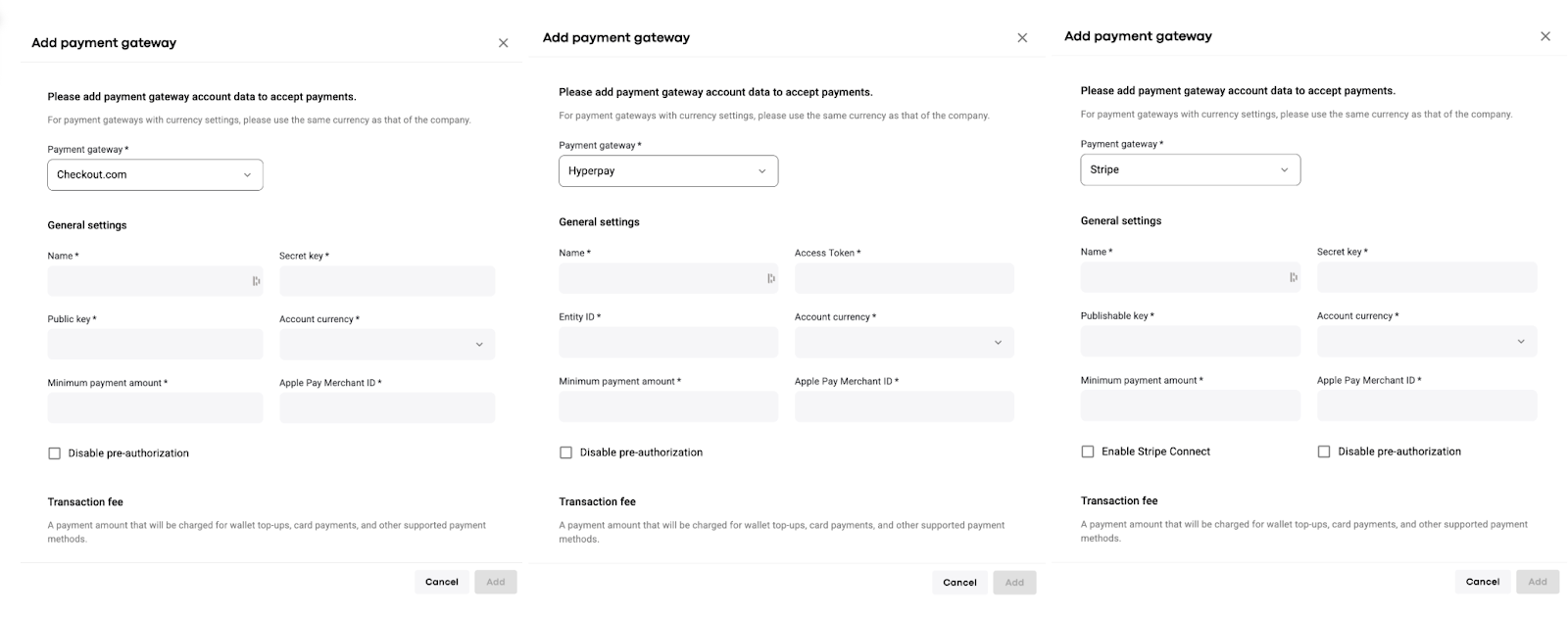
Task: Tick Disable pre-authorization in Stripe dialog
Action: [x=1324, y=451]
